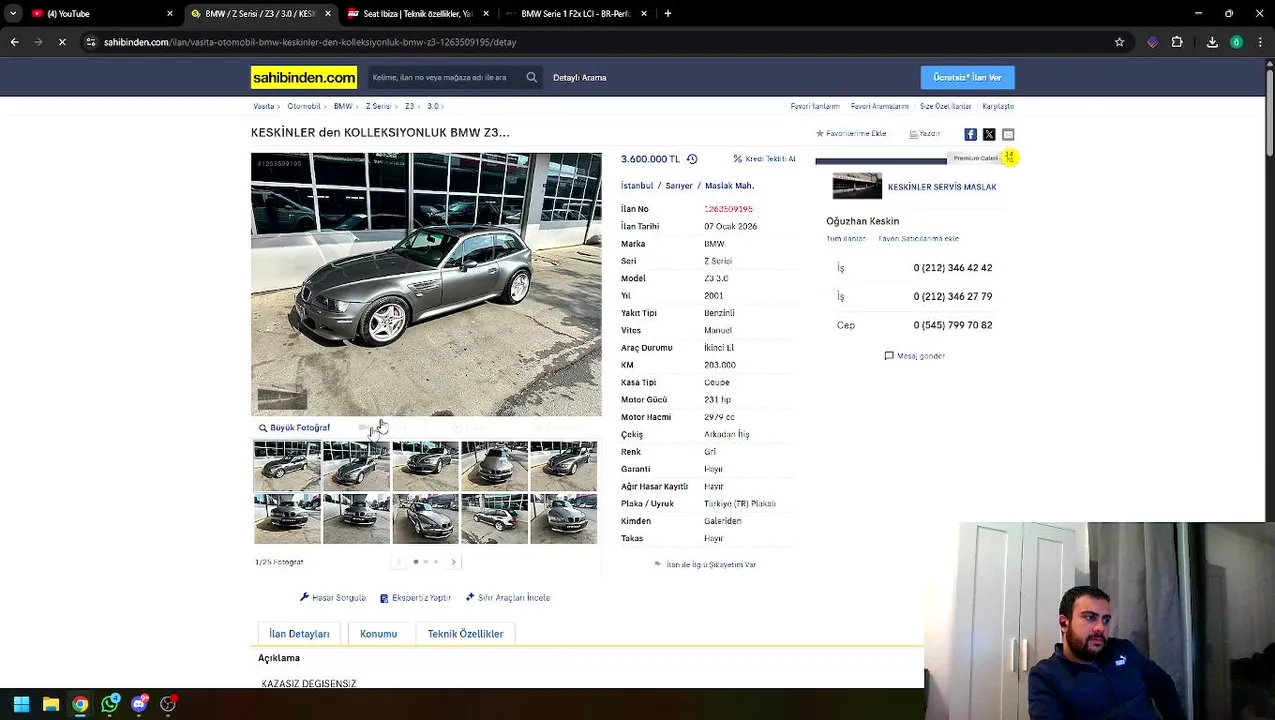The width and height of the screenshot is (1275, 720).
Task: Add listing to favorites with star
Action: pos(851,133)
